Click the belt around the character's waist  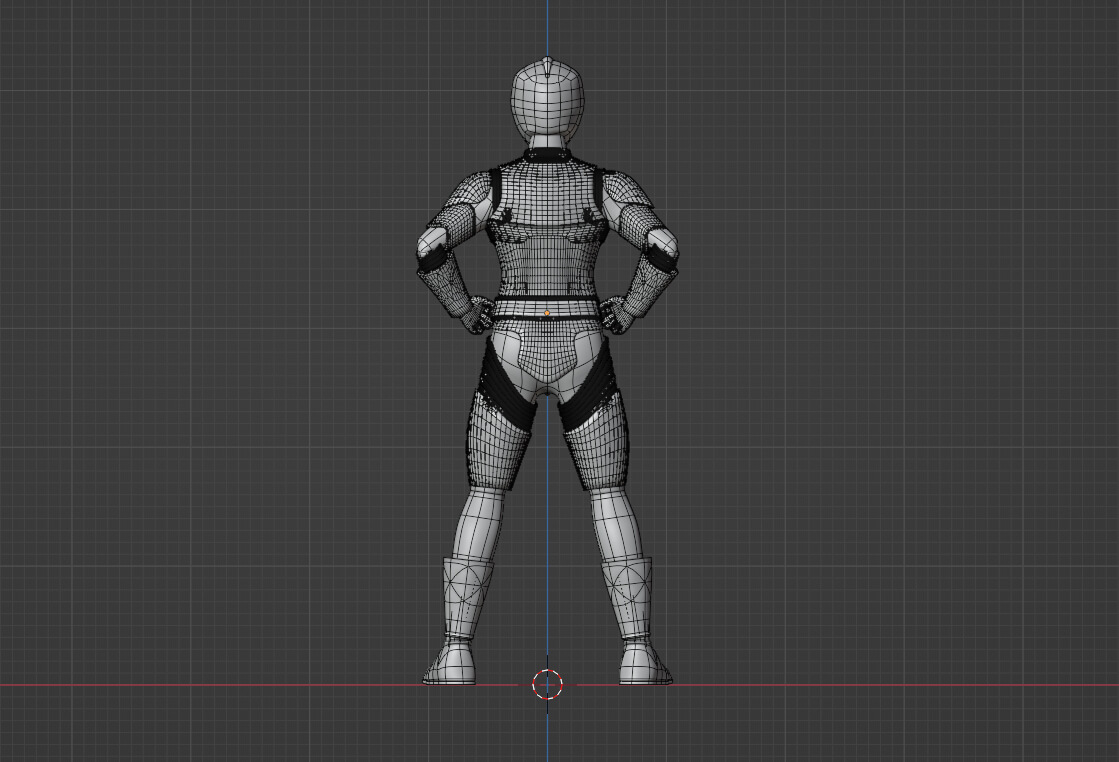547,307
